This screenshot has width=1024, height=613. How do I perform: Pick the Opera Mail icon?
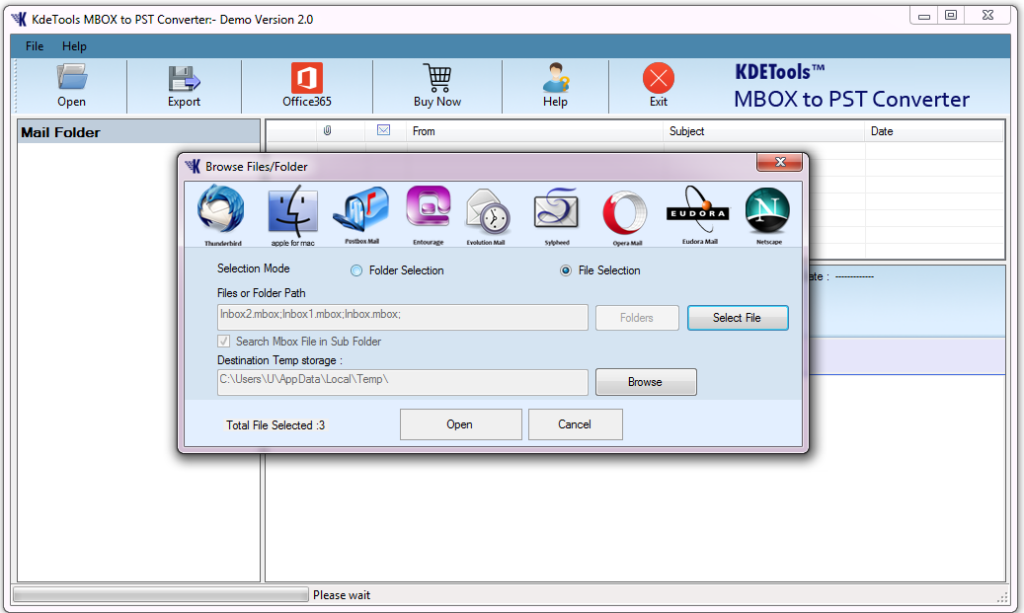[625, 212]
